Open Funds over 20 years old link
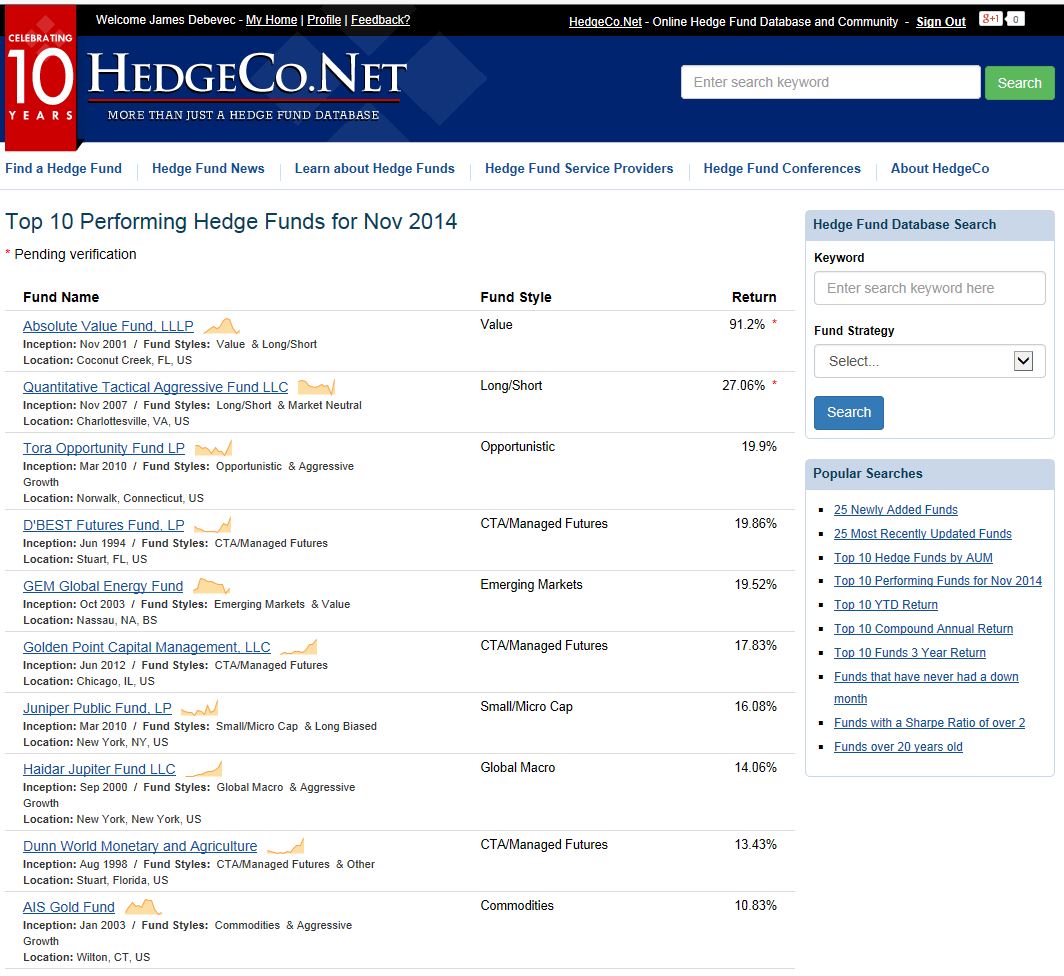The width and height of the screenshot is (1064, 976). (x=898, y=747)
